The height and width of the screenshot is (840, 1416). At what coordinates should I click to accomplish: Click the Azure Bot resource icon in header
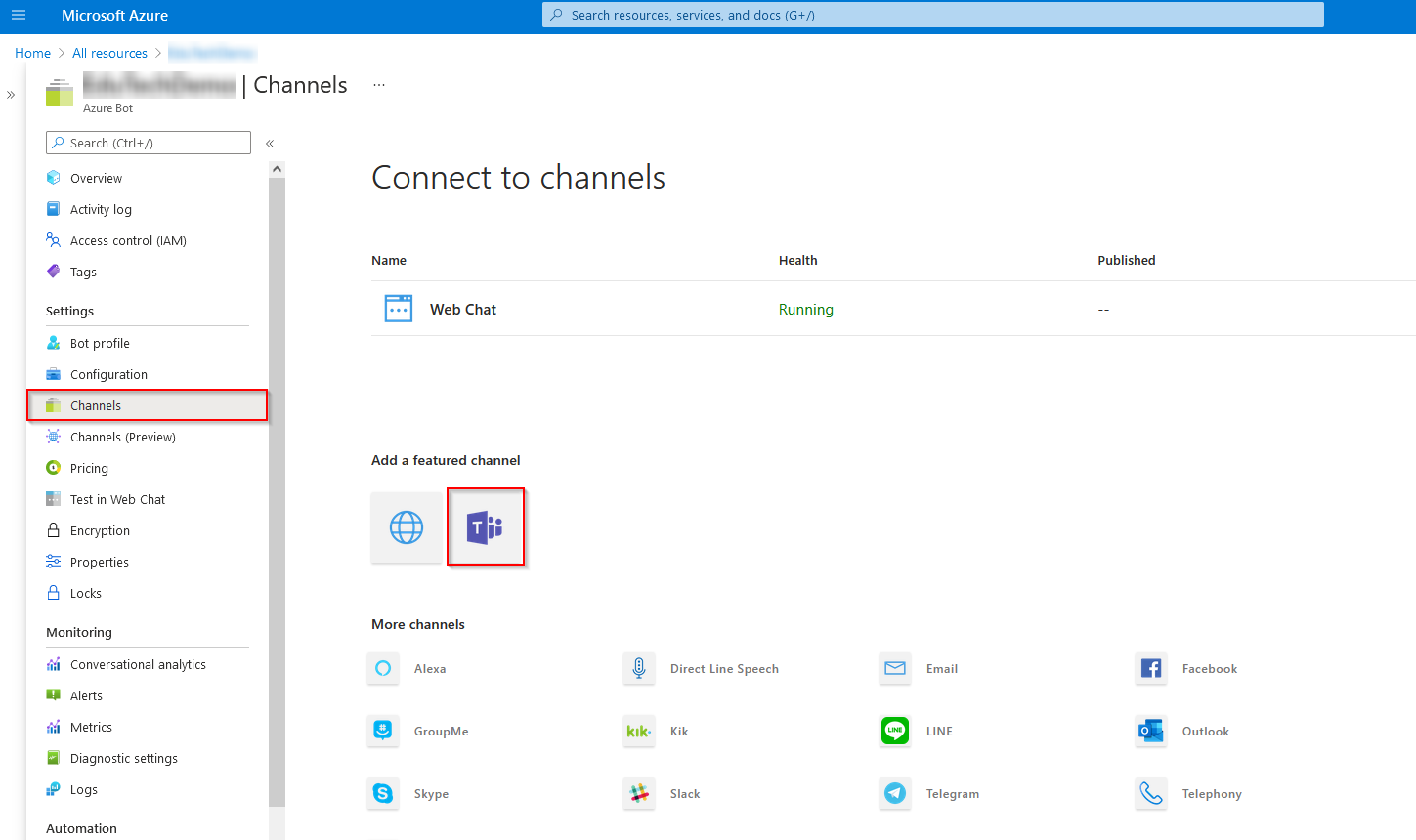(x=60, y=93)
